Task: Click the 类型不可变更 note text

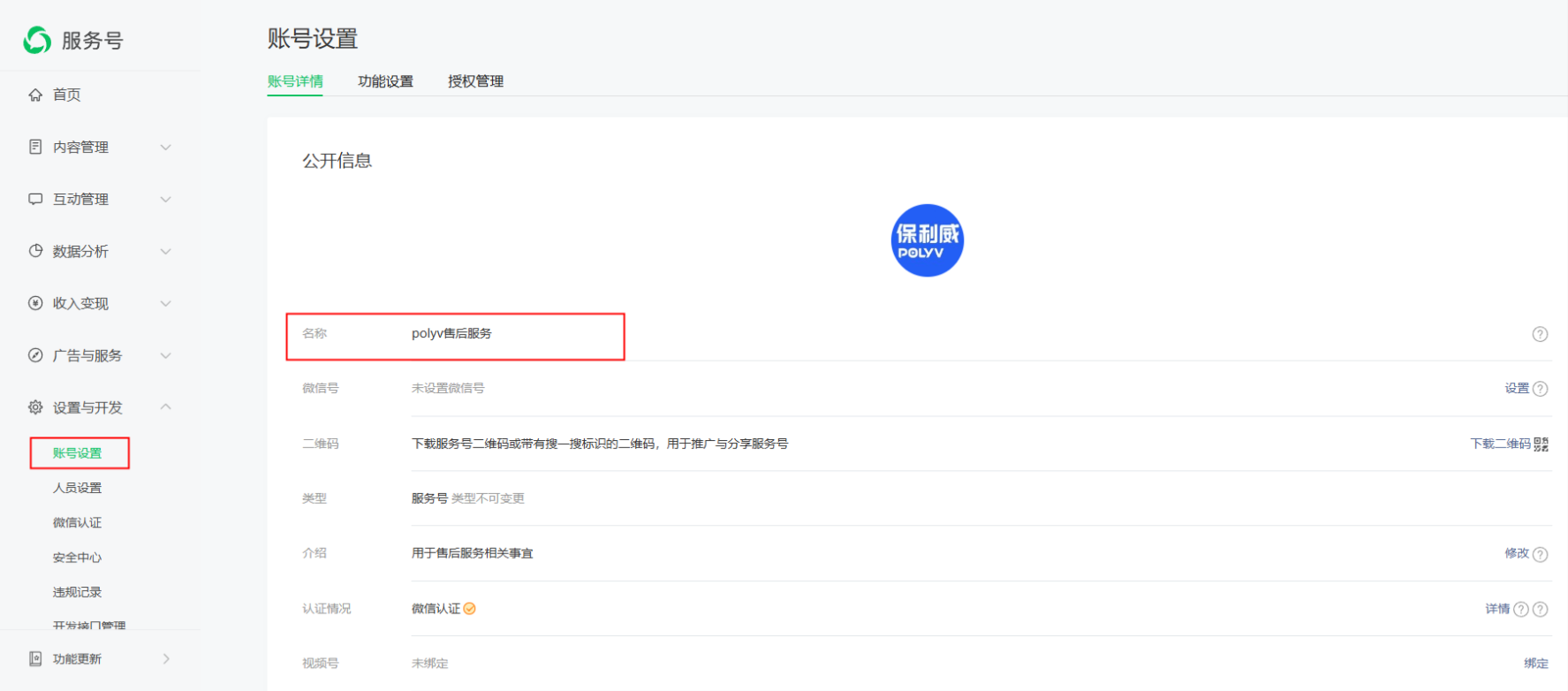Action: 488,498
